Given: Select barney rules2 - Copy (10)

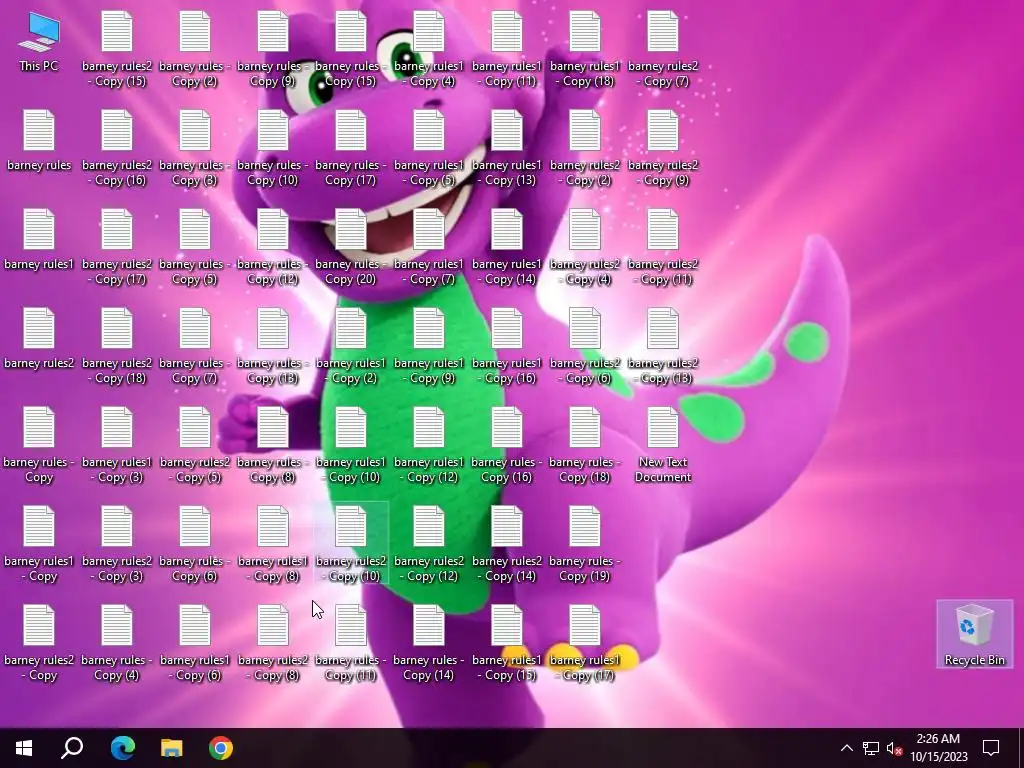Looking at the screenshot, I should [351, 545].
